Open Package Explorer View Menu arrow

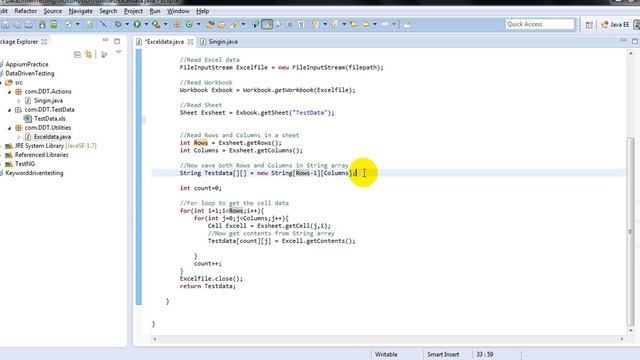(x=118, y=52)
